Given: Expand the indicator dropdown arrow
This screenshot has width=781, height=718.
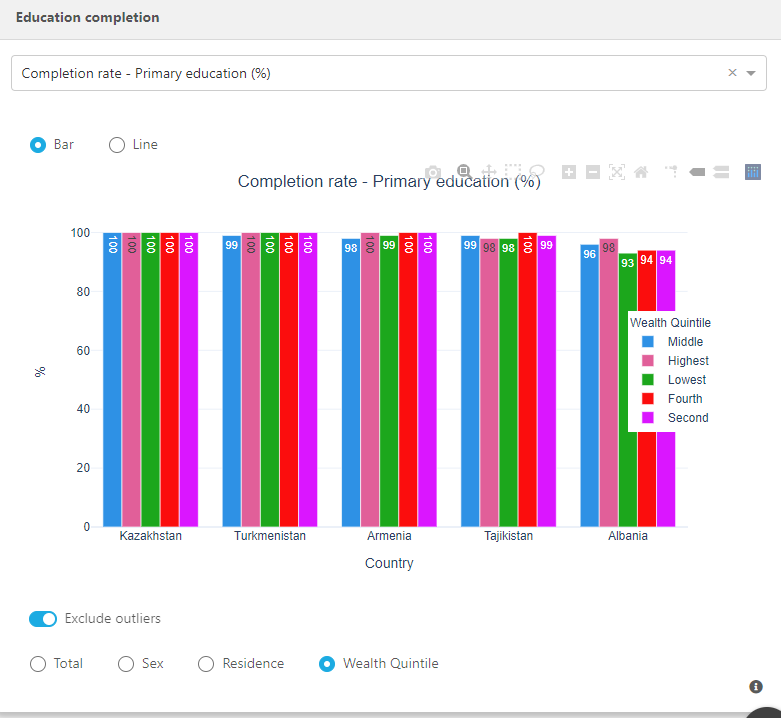Looking at the screenshot, I should click(751, 73).
